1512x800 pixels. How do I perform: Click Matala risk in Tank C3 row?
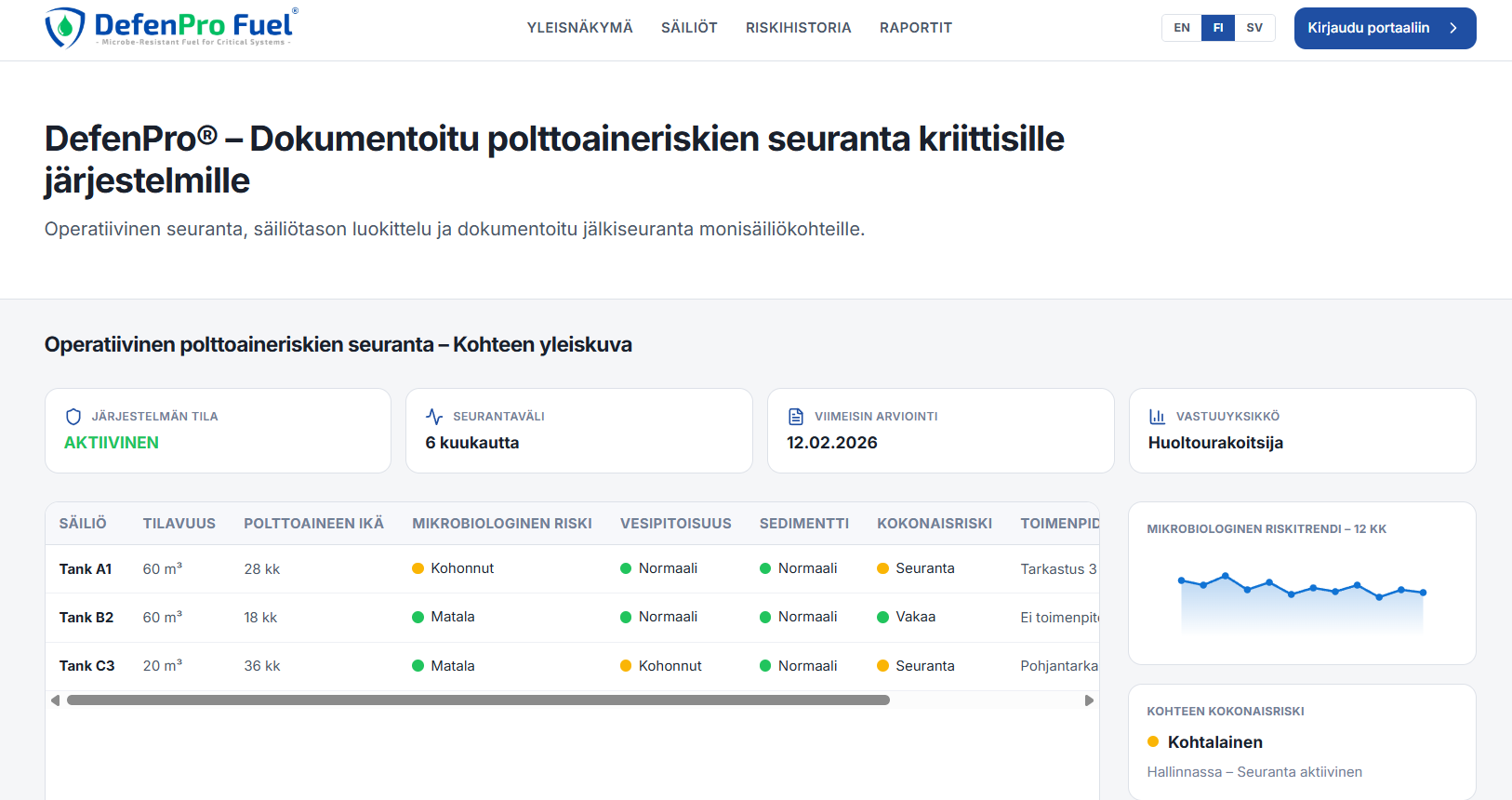pos(453,666)
